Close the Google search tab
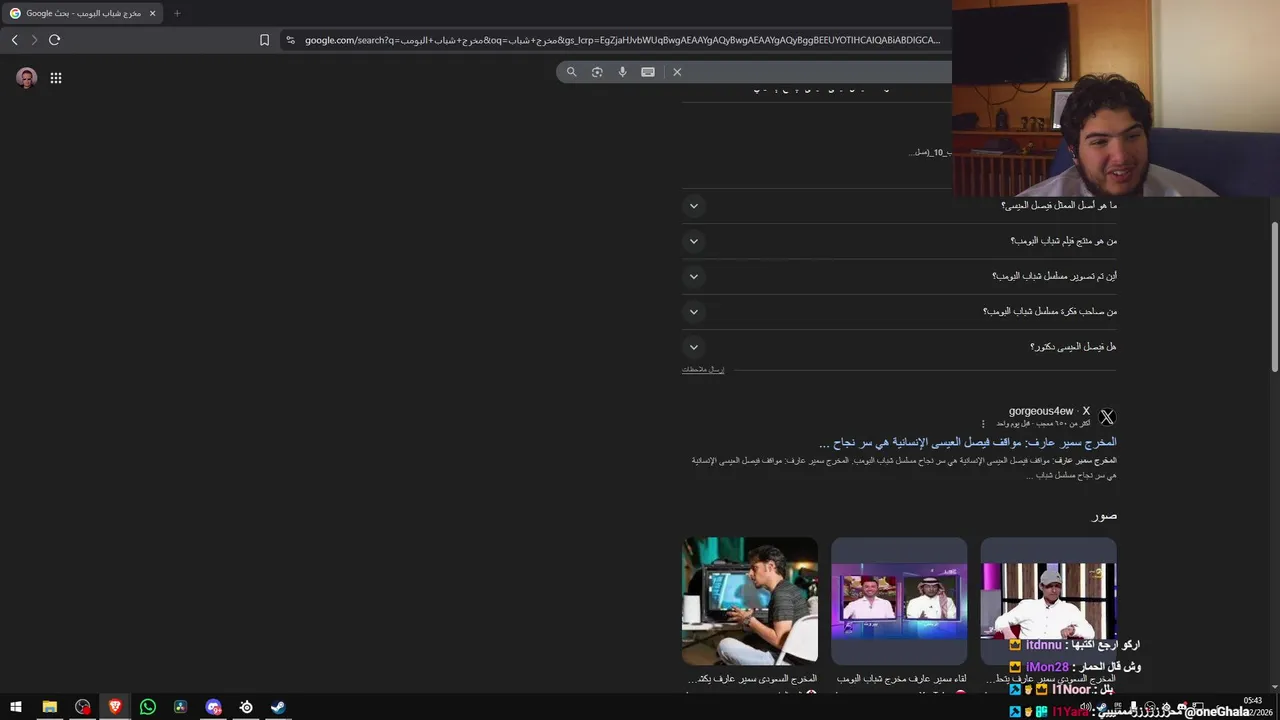The image size is (1280, 720). 152,13
